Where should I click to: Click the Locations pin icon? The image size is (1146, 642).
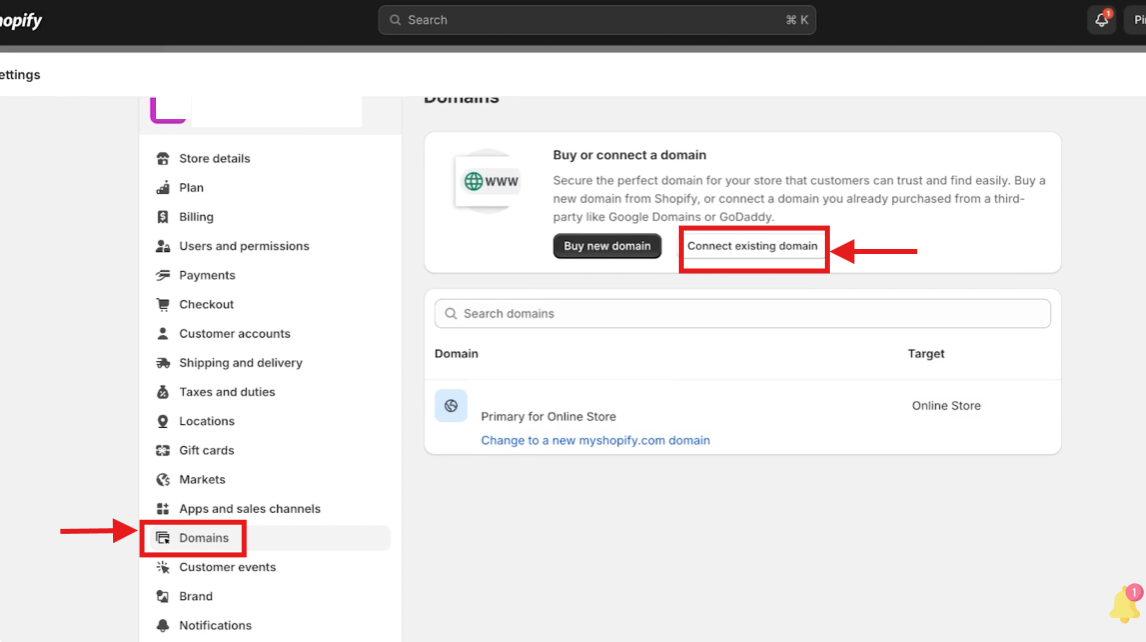162,422
